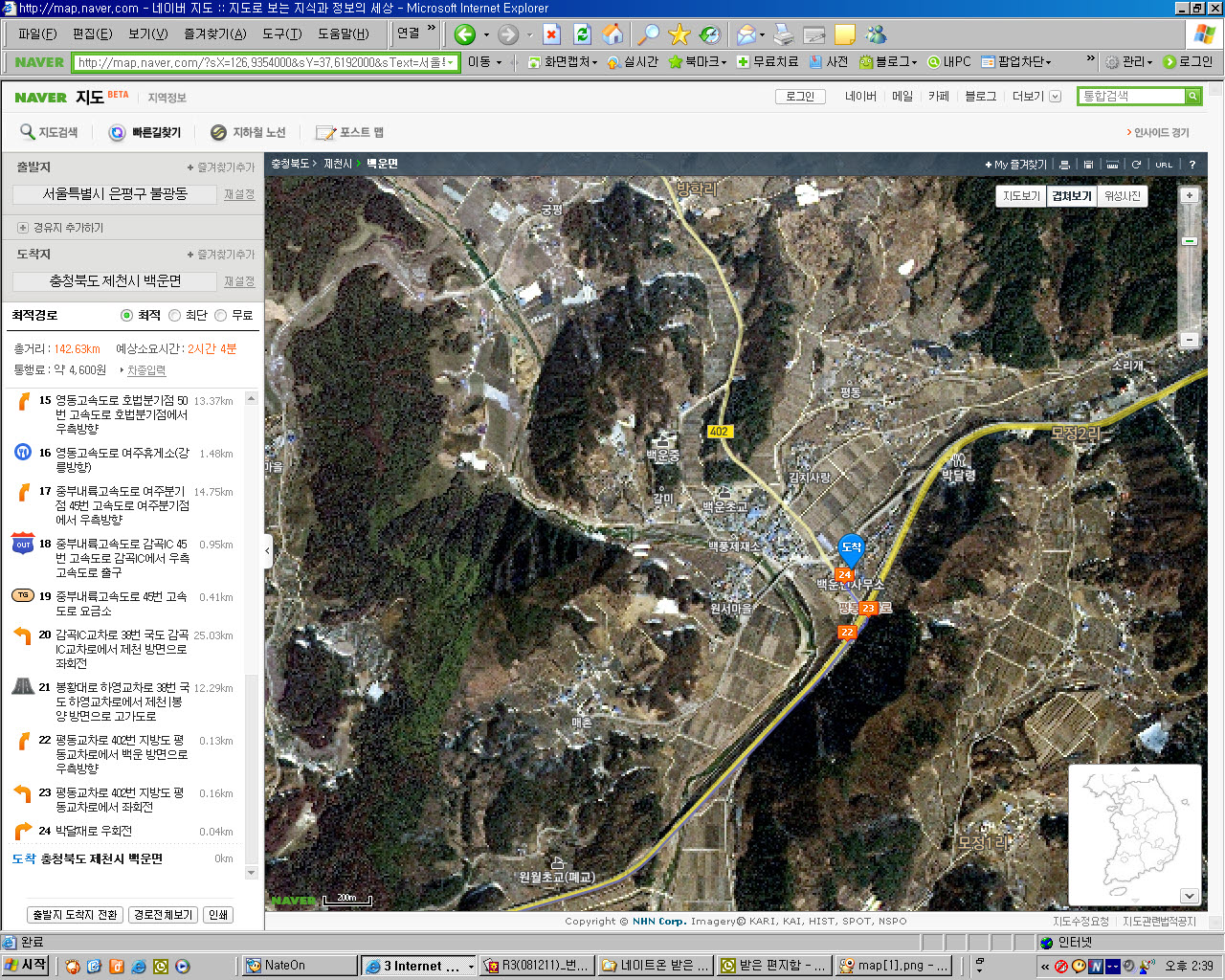Open the 북마크 toolbar dropdown

pos(697,62)
